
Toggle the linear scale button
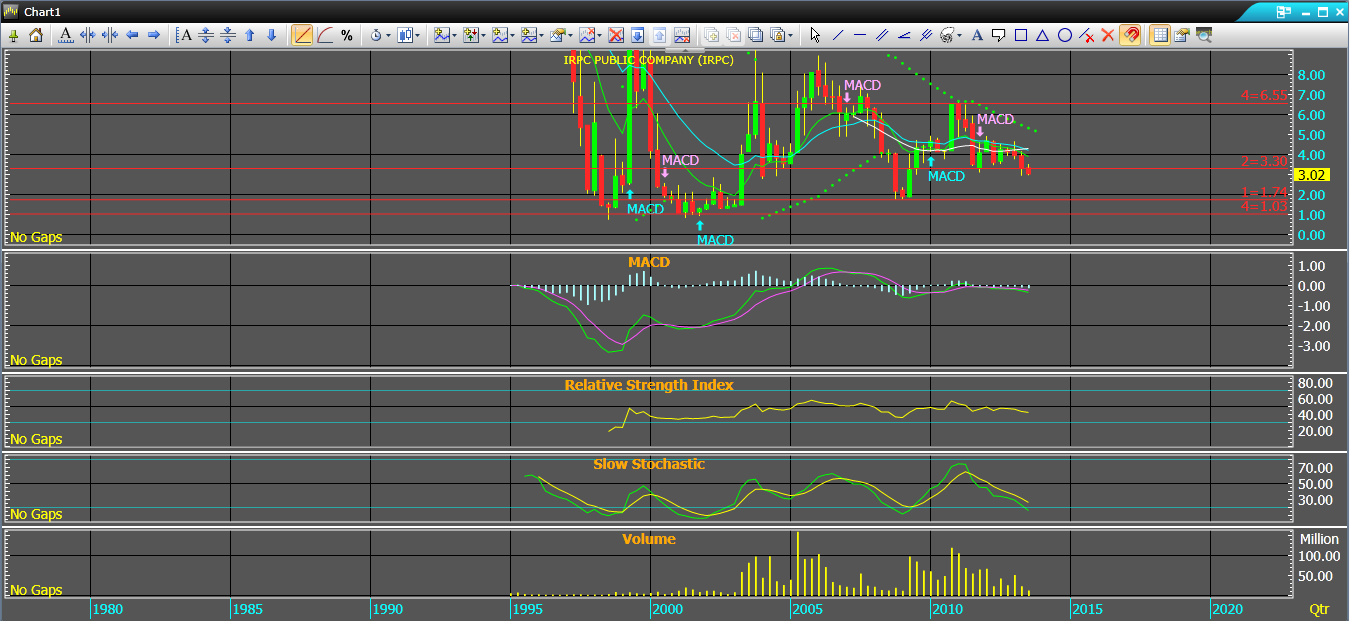303,35
